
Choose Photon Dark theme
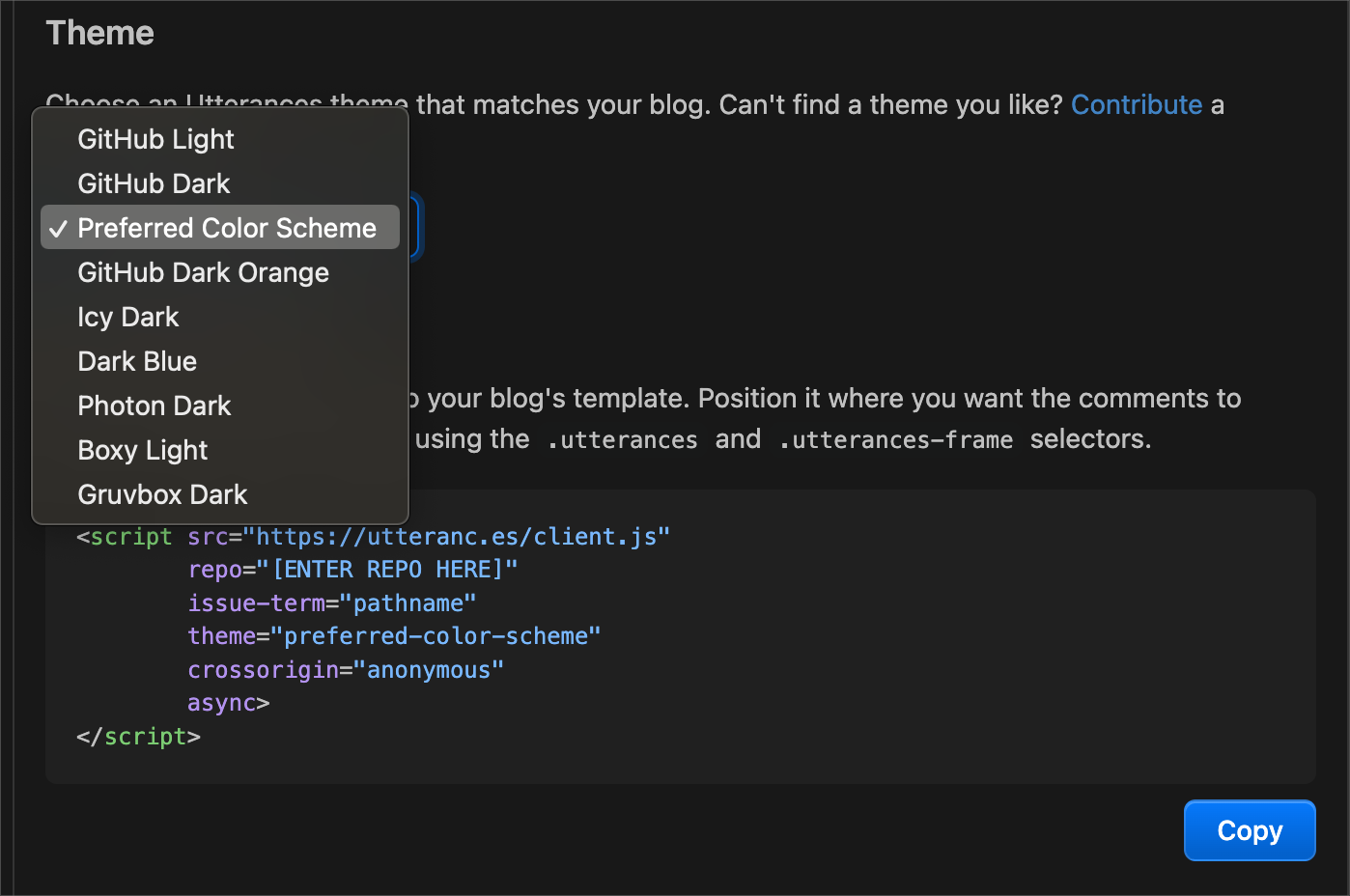pyautogui.click(x=220, y=406)
